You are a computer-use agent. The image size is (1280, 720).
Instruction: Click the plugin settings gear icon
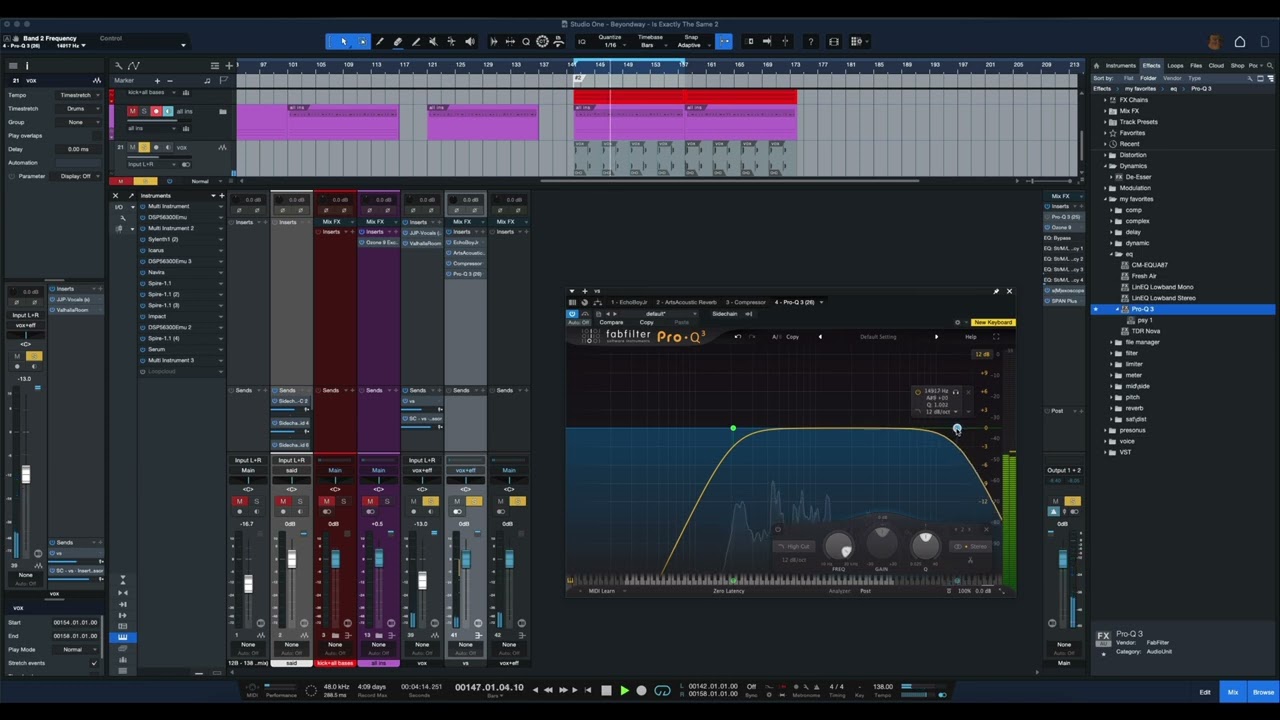click(958, 322)
